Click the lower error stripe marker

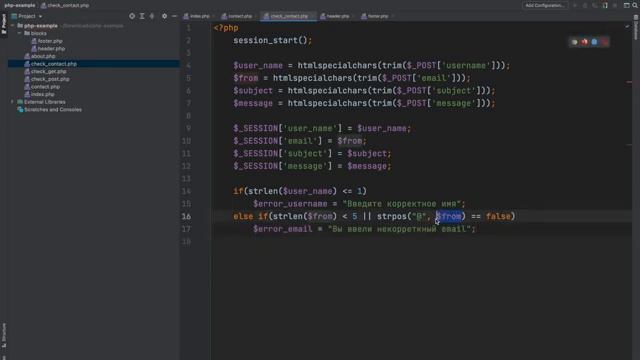click(629, 144)
